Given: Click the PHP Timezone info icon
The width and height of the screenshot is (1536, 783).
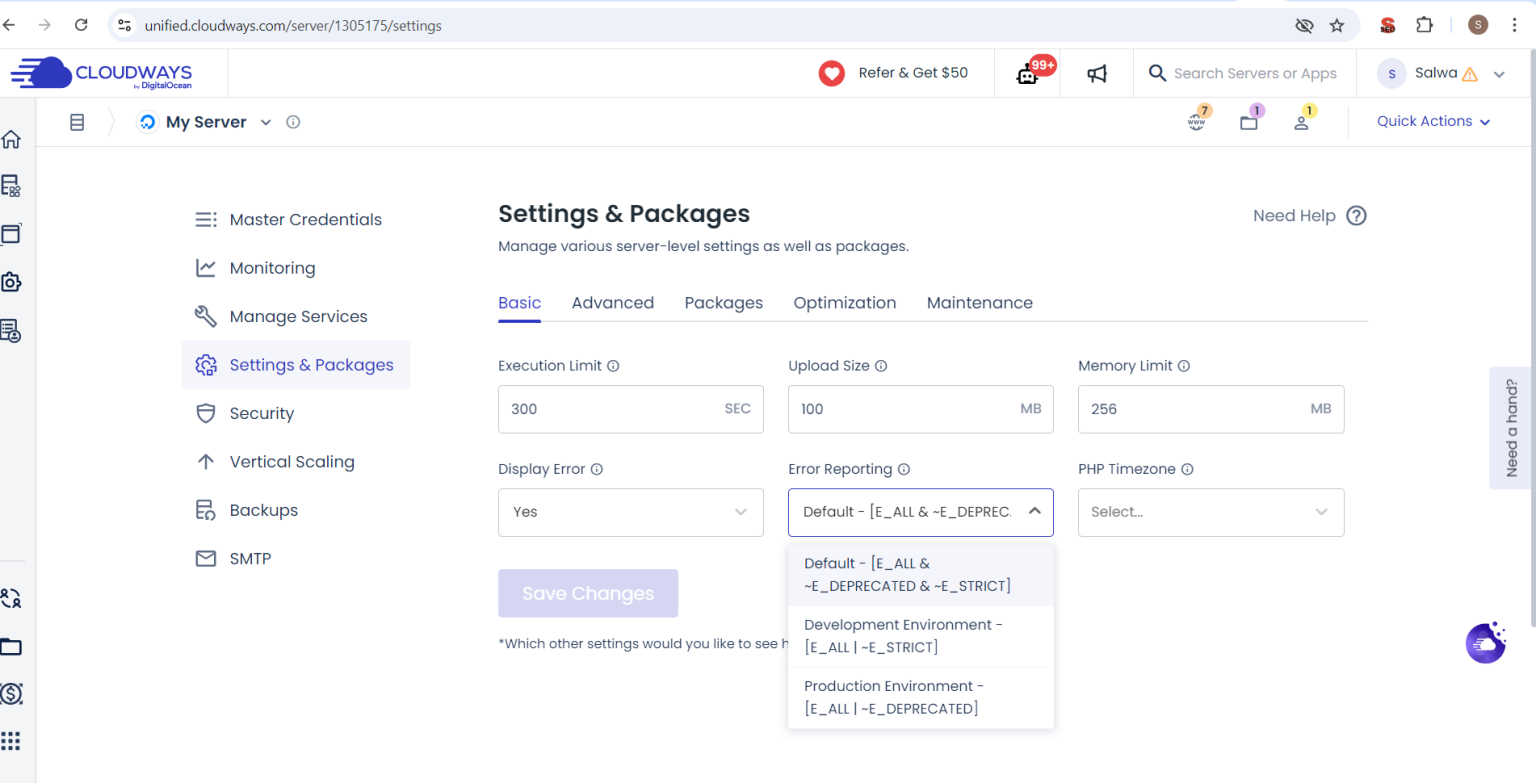Looking at the screenshot, I should point(1188,469).
